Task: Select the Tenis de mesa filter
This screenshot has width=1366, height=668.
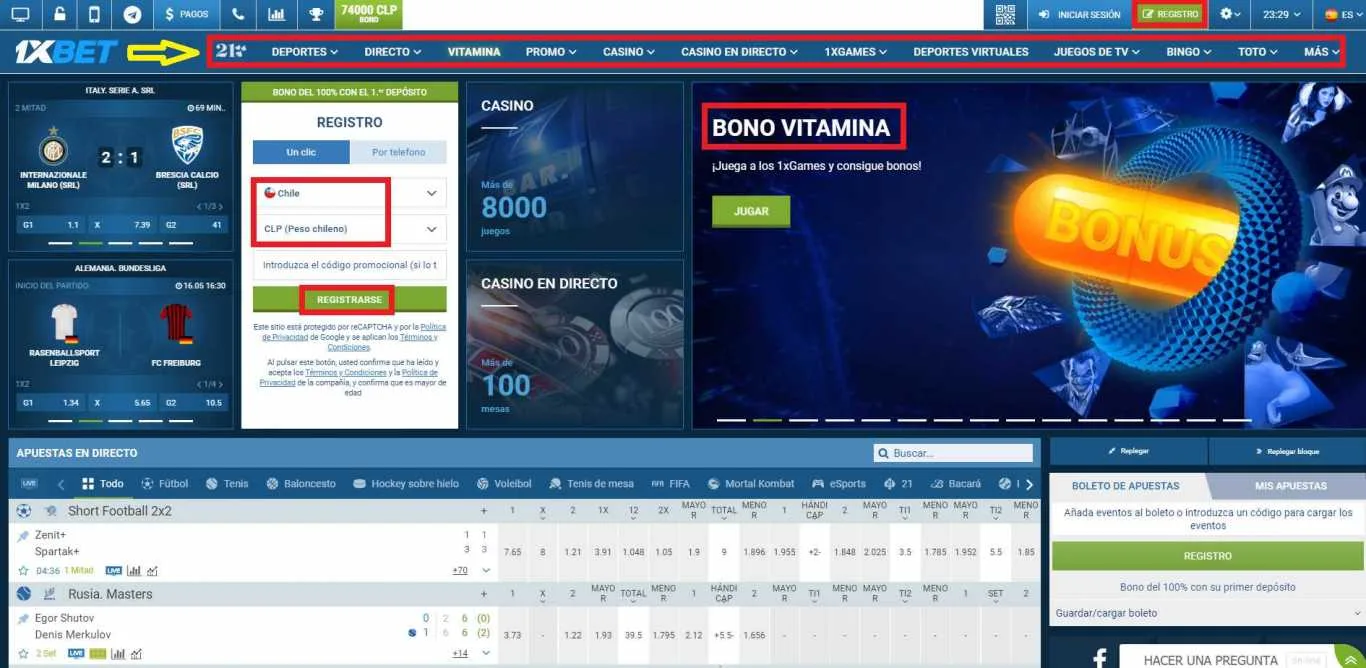Action: pyautogui.click(x=591, y=483)
